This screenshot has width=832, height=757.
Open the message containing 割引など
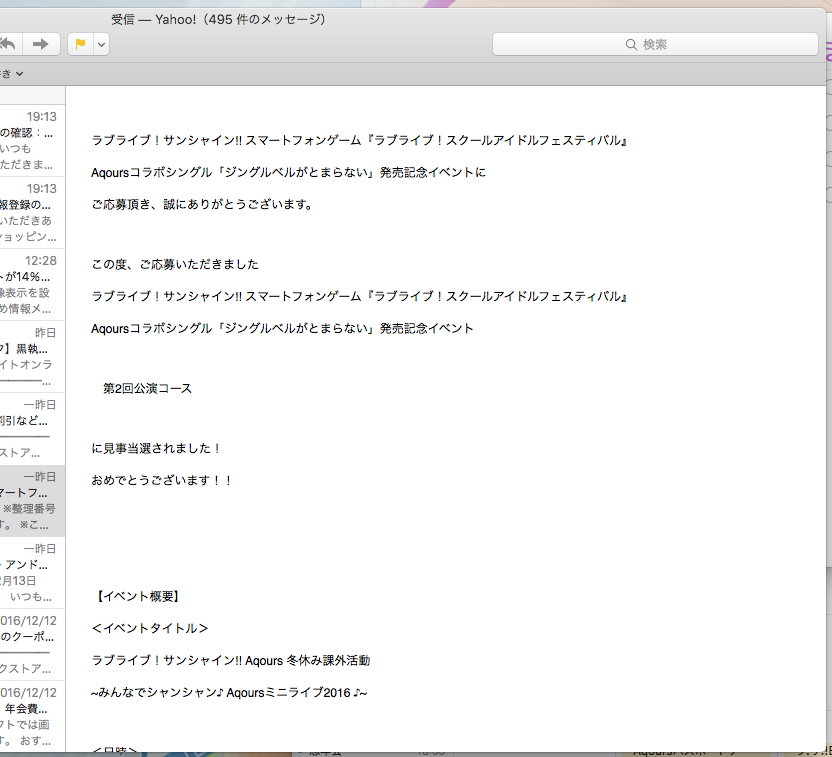tap(32, 429)
